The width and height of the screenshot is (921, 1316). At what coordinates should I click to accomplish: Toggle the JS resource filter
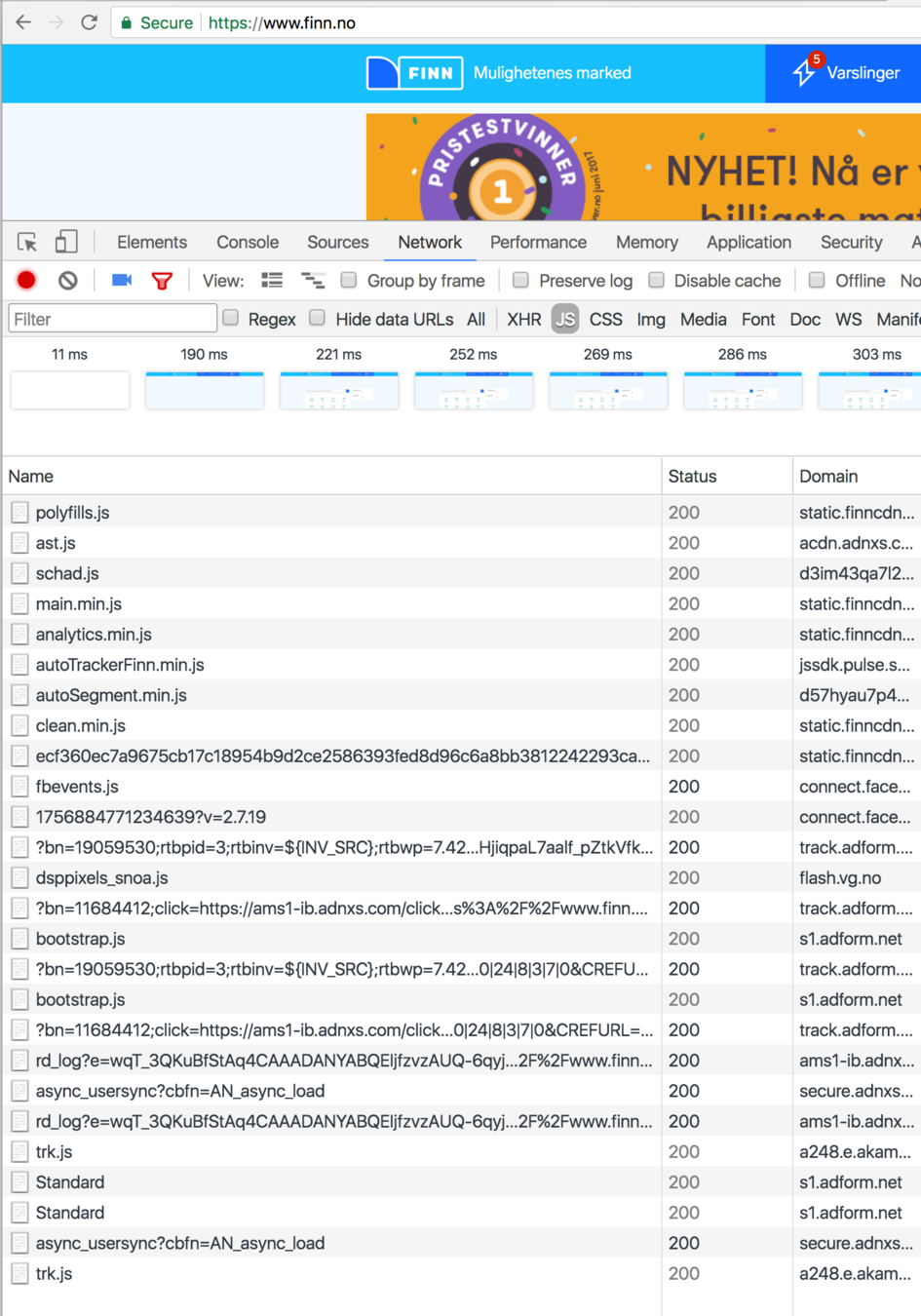[x=565, y=319]
